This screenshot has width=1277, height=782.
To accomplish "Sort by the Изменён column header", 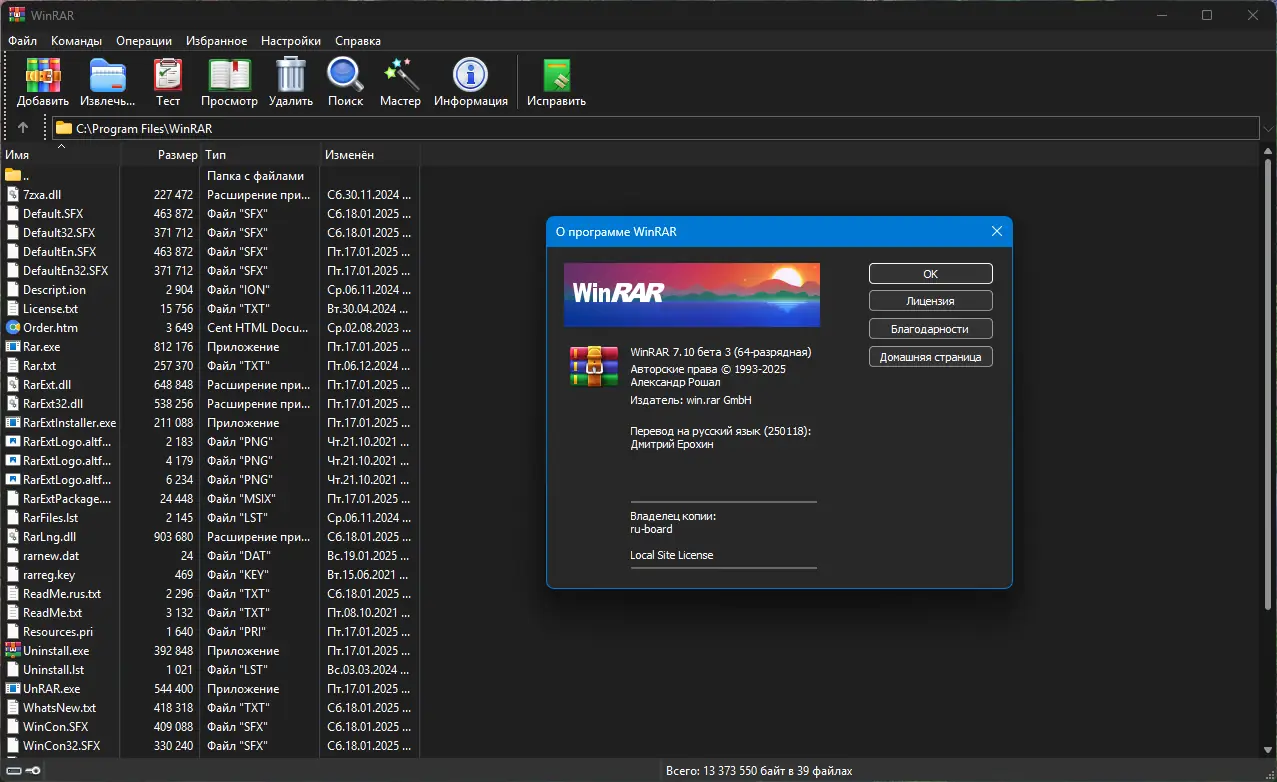I will point(369,155).
